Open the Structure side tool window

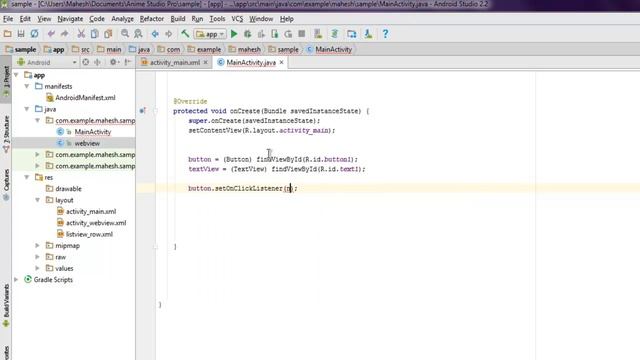(6, 135)
